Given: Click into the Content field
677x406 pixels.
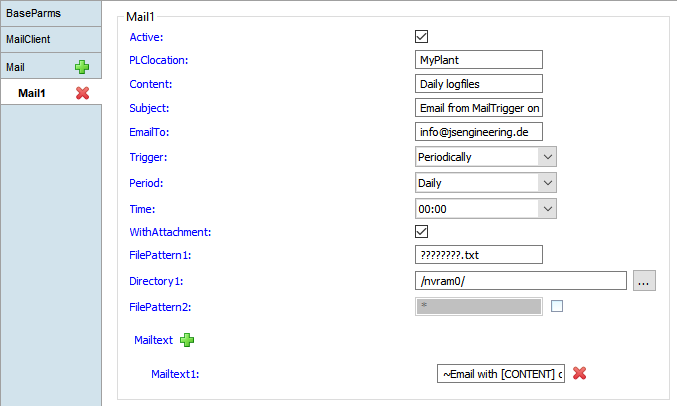Looking at the screenshot, I should pos(478,84).
